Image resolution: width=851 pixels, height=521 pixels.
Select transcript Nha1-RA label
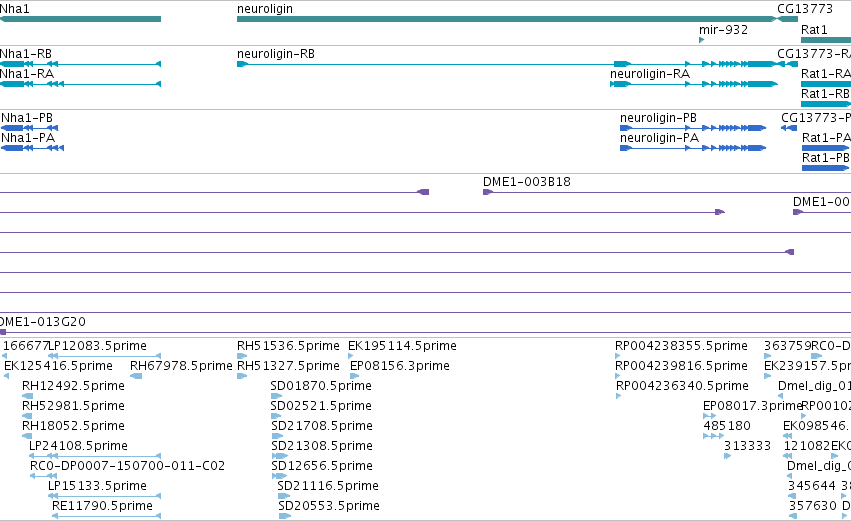click(27, 74)
